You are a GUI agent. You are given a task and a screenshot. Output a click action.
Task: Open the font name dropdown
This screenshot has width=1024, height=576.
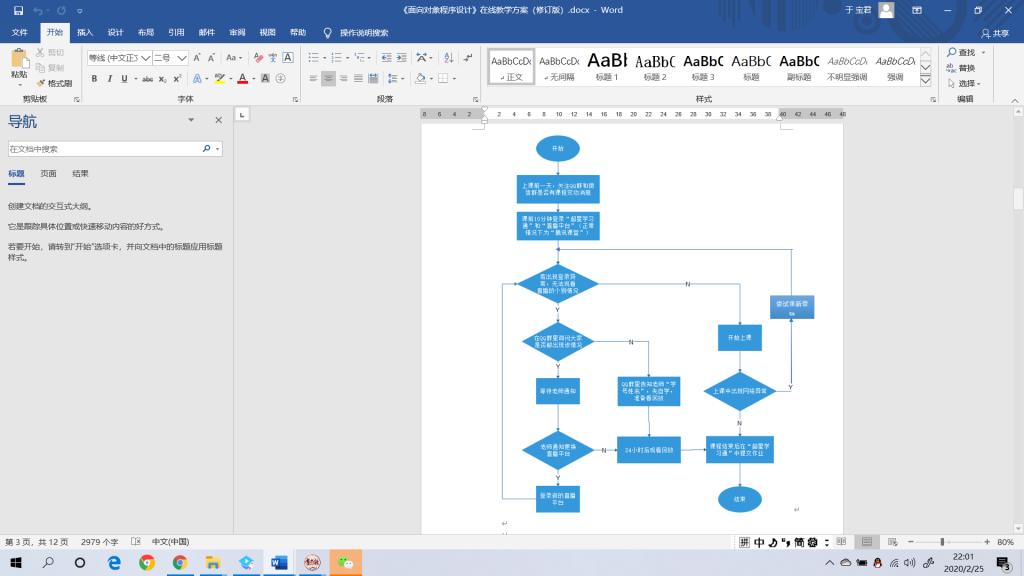[145, 57]
